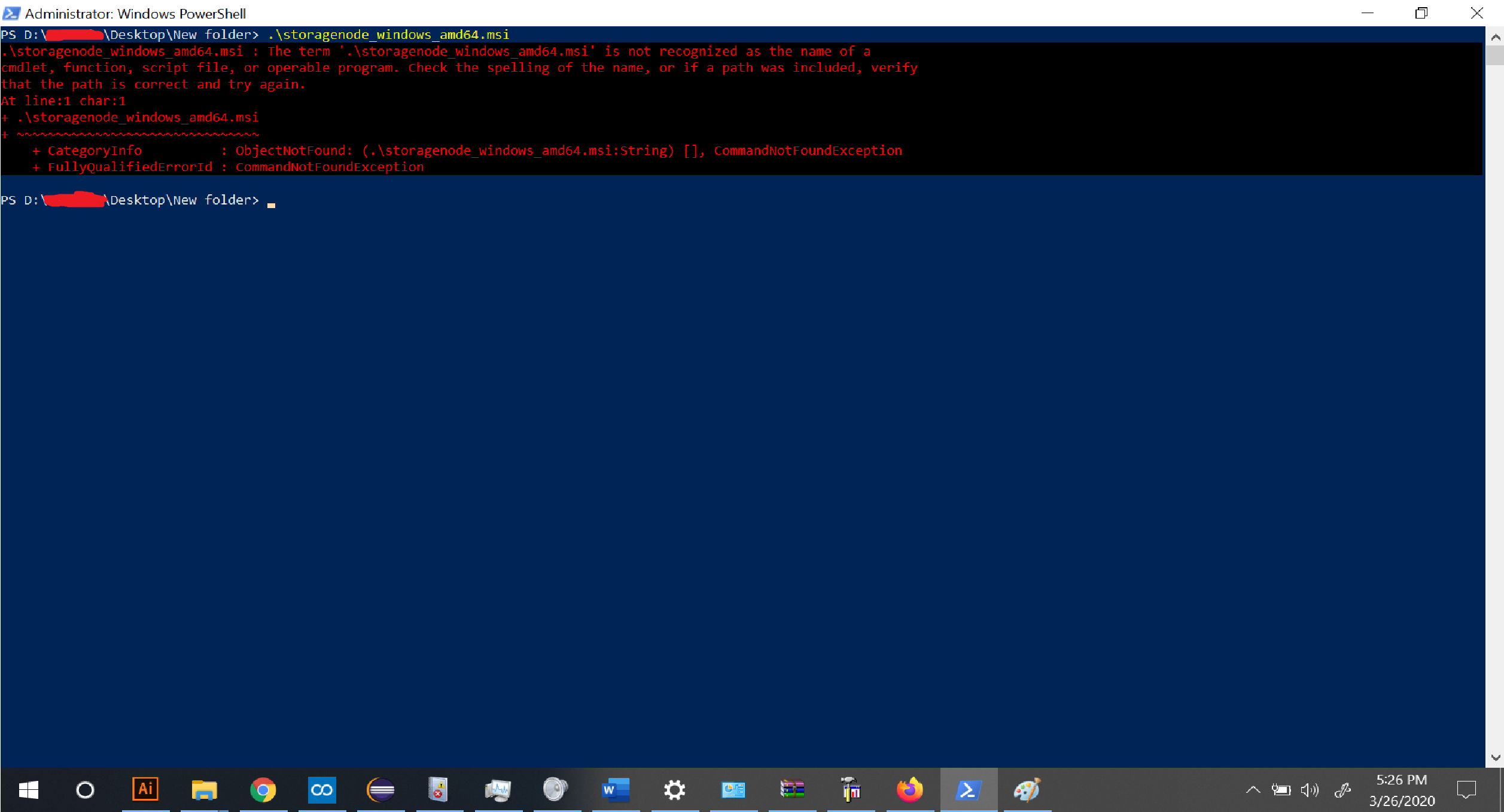The image size is (1504, 812).
Task: Switch to Google Chrome in taskbar
Action: (263, 790)
